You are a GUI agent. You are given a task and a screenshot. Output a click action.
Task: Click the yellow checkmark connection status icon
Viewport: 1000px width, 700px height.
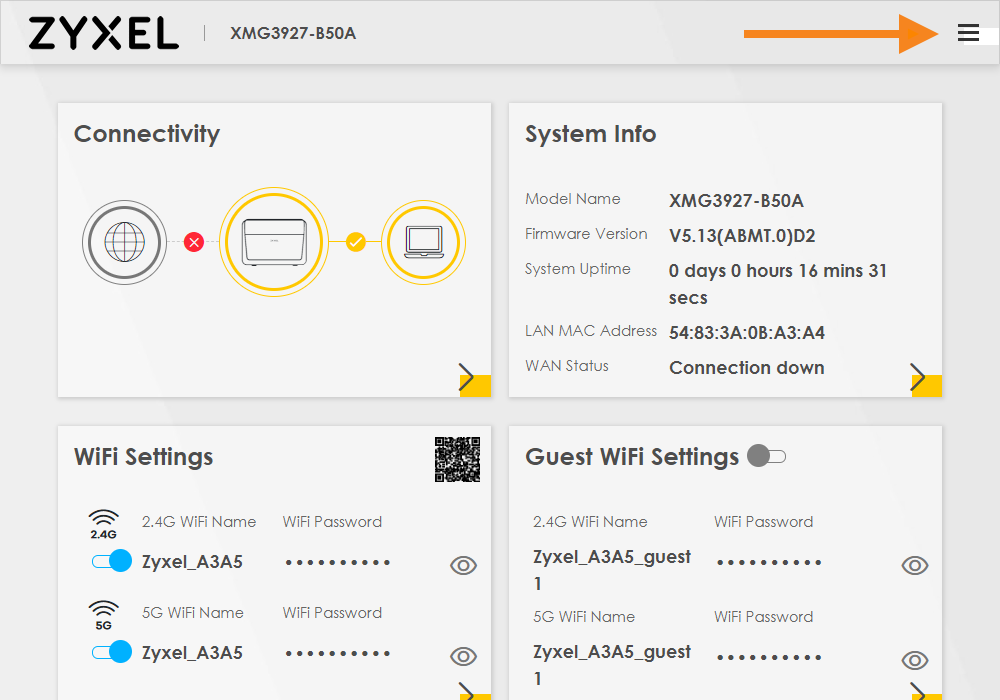356,242
